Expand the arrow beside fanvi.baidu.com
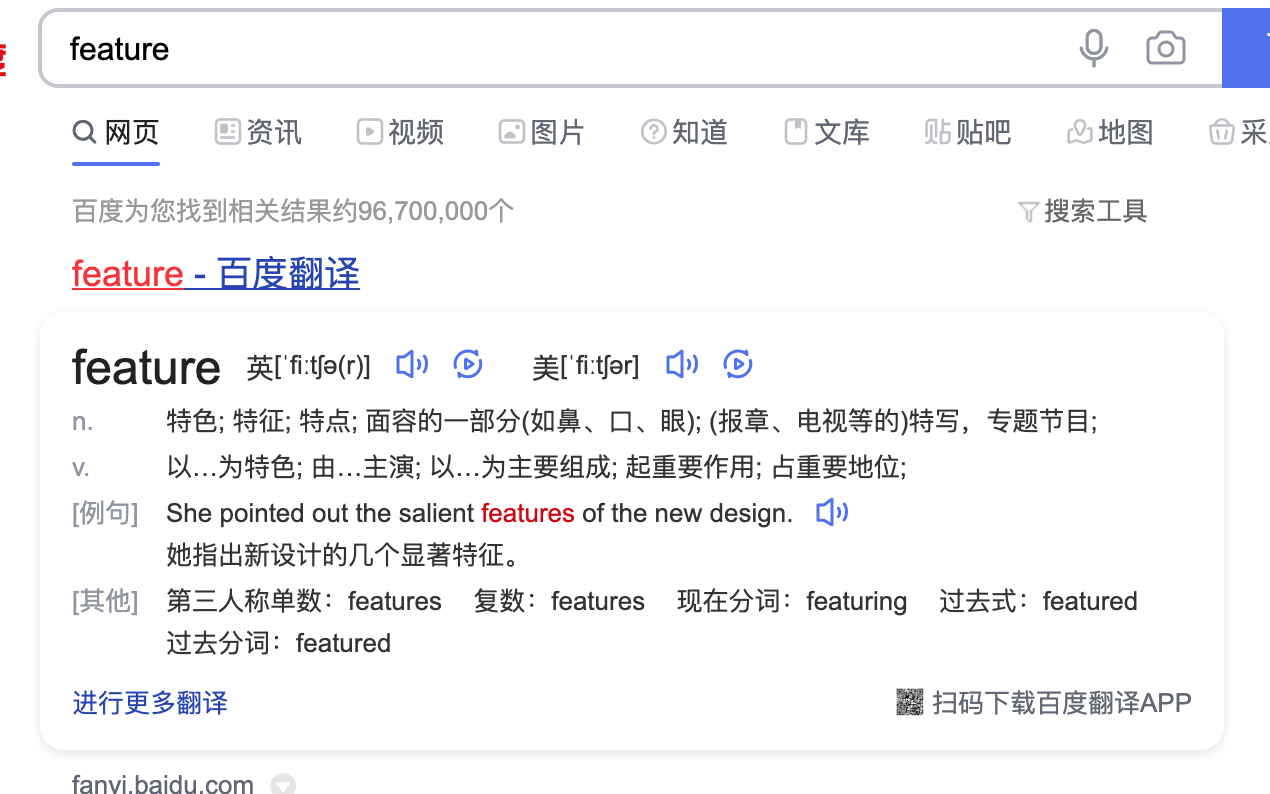Screen dimensions: 1270x794 pyautogui.click(x=283, y=785)
